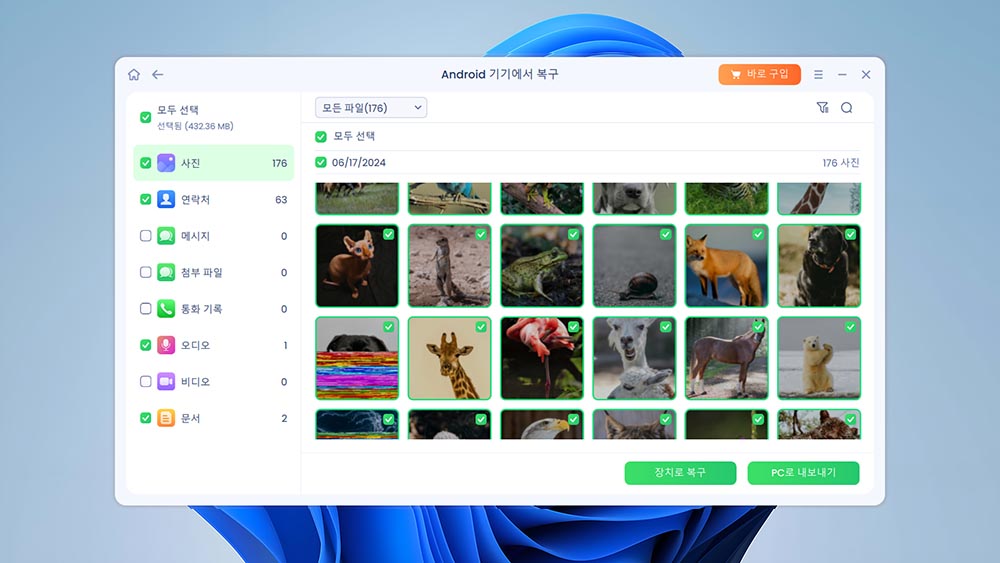
Task: Click the purple 비디오 camera icon
Action: point(166,381)
